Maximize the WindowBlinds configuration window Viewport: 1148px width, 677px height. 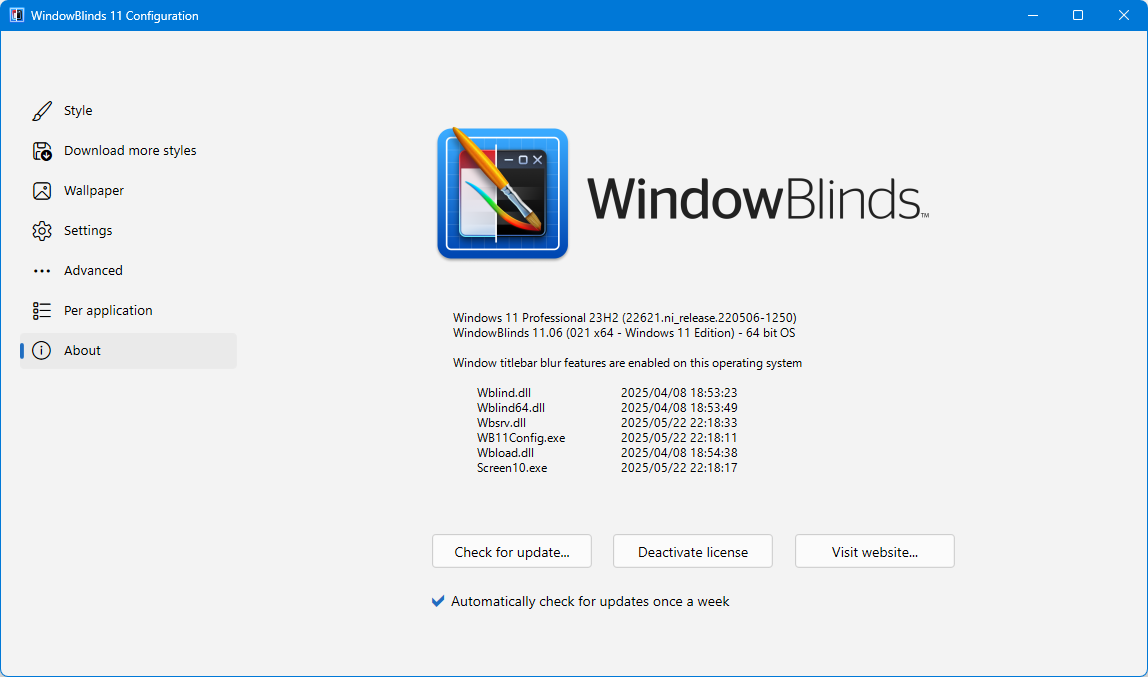(x=1078, y=15)
